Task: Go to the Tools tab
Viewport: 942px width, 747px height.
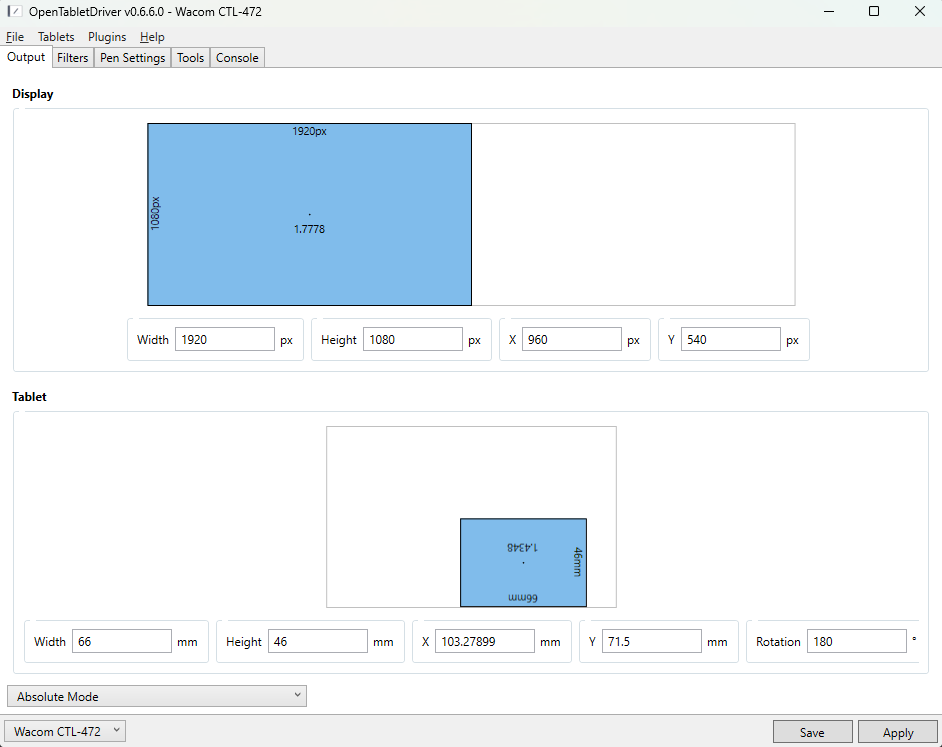Action: [190, 58]
